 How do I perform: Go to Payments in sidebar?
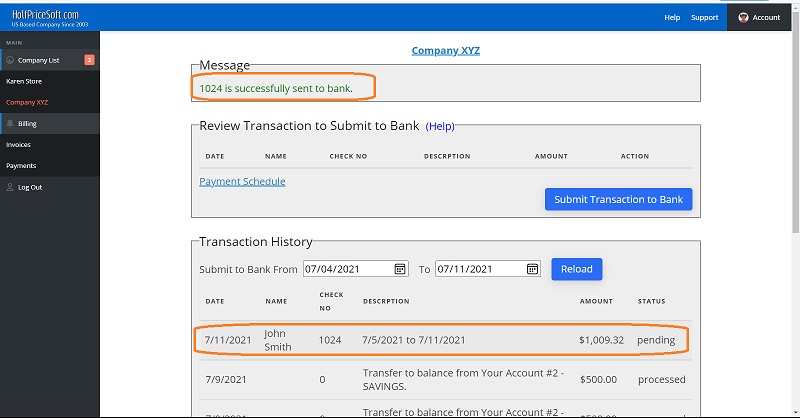(x=21, y=165)
